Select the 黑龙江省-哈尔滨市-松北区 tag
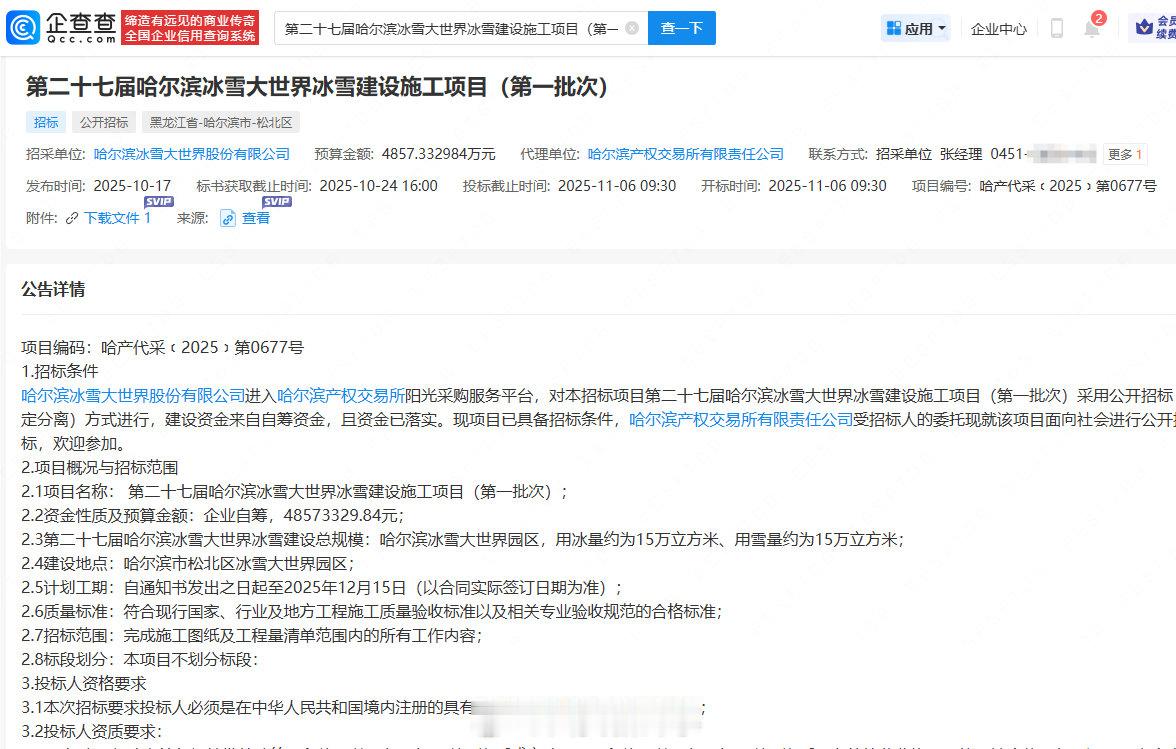 (221, 122)
